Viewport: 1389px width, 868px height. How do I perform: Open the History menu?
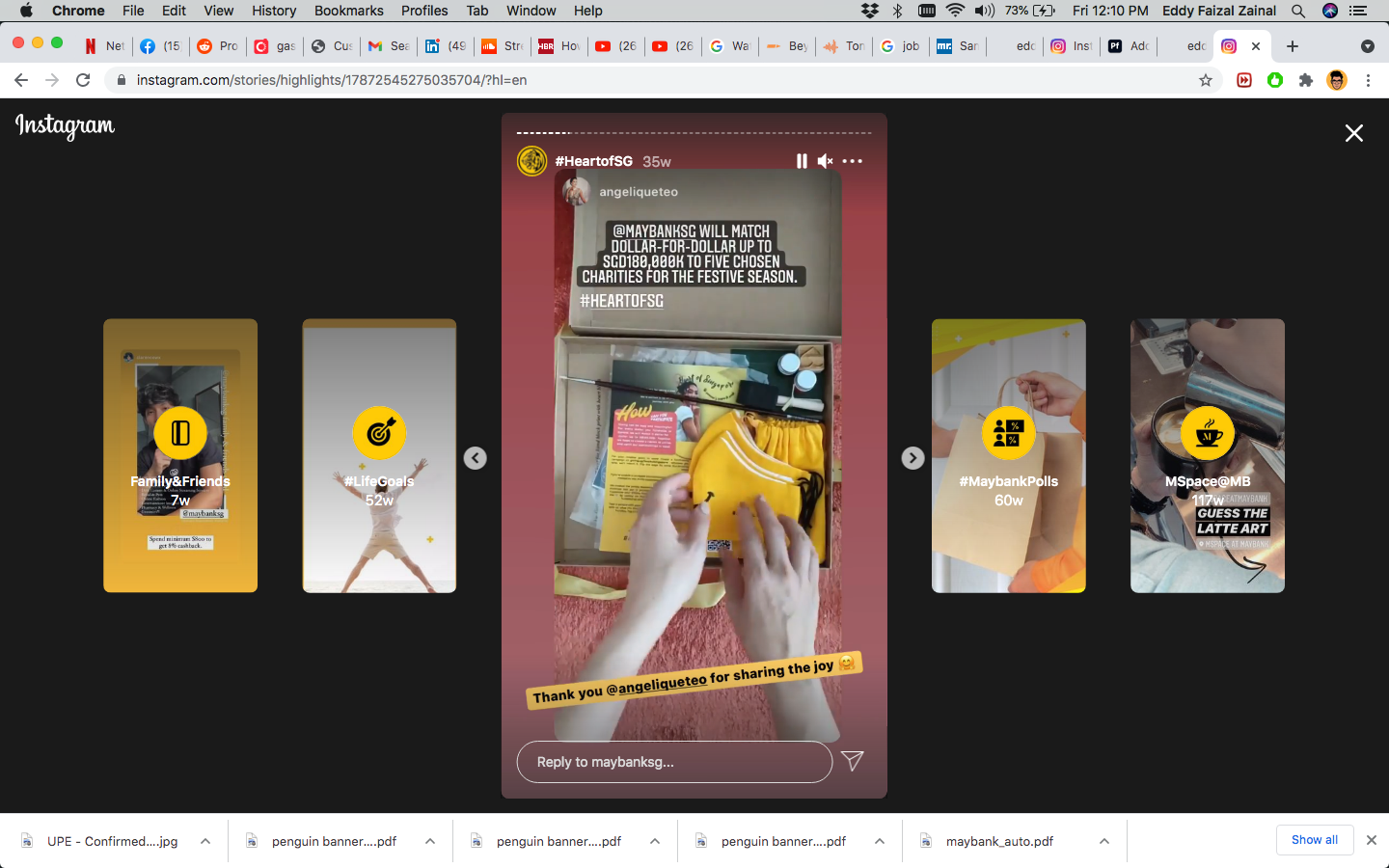274,11
